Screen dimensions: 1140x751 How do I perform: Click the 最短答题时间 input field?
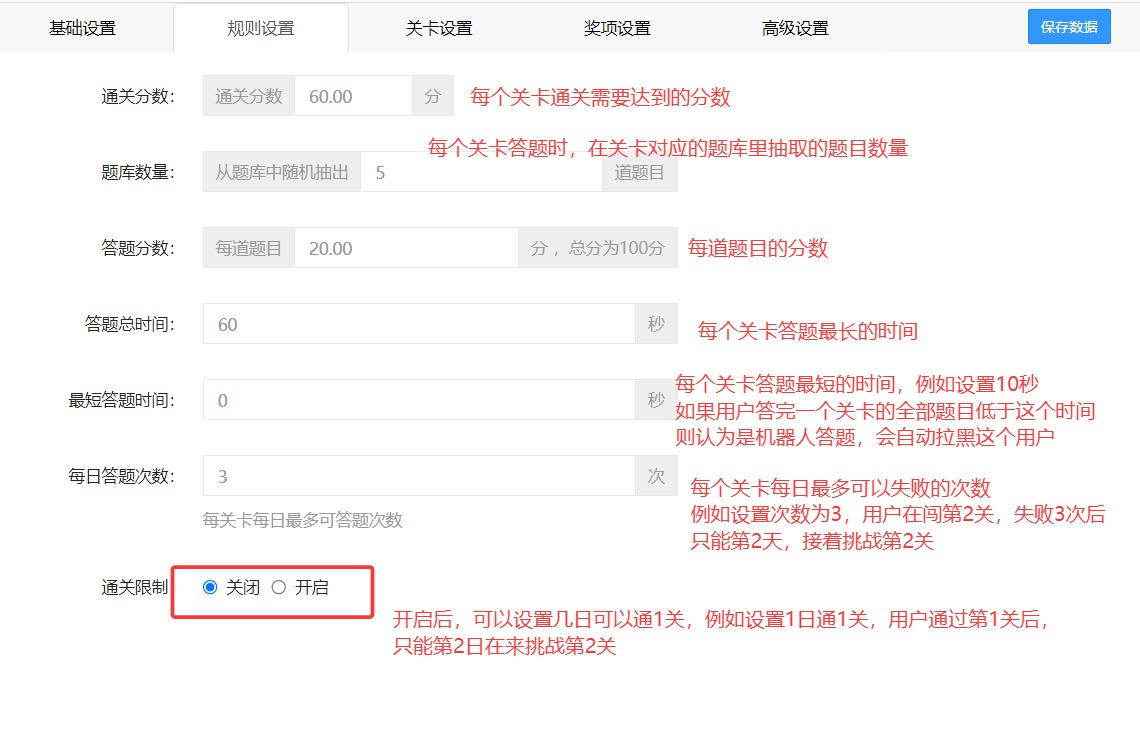[x=418, y=400]
